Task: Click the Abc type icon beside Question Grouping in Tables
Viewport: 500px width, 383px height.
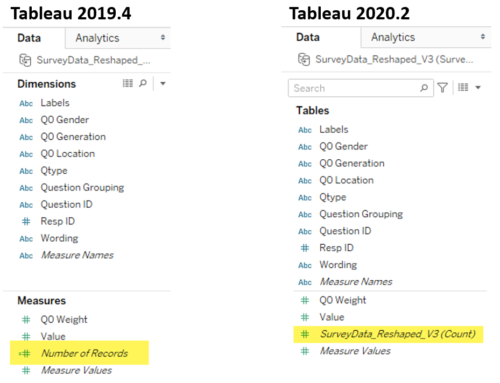Action: (305, 214)
